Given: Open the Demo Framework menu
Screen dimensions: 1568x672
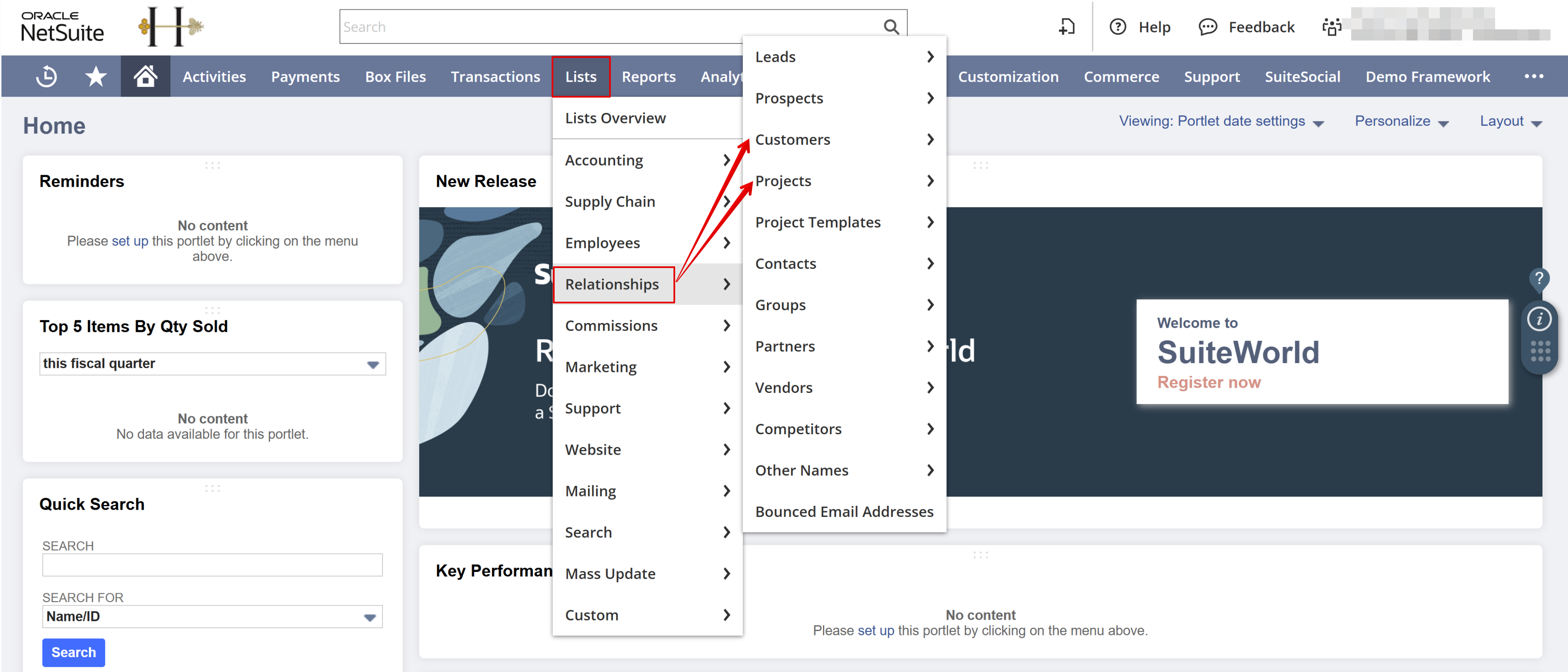Looking at the screenshot, I should tap(1427, 77).
